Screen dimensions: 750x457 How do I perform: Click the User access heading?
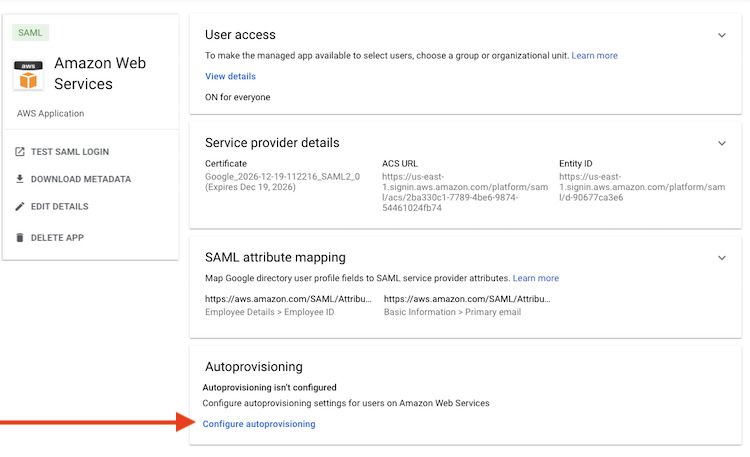pyautogui.click(x=240, y=34)
